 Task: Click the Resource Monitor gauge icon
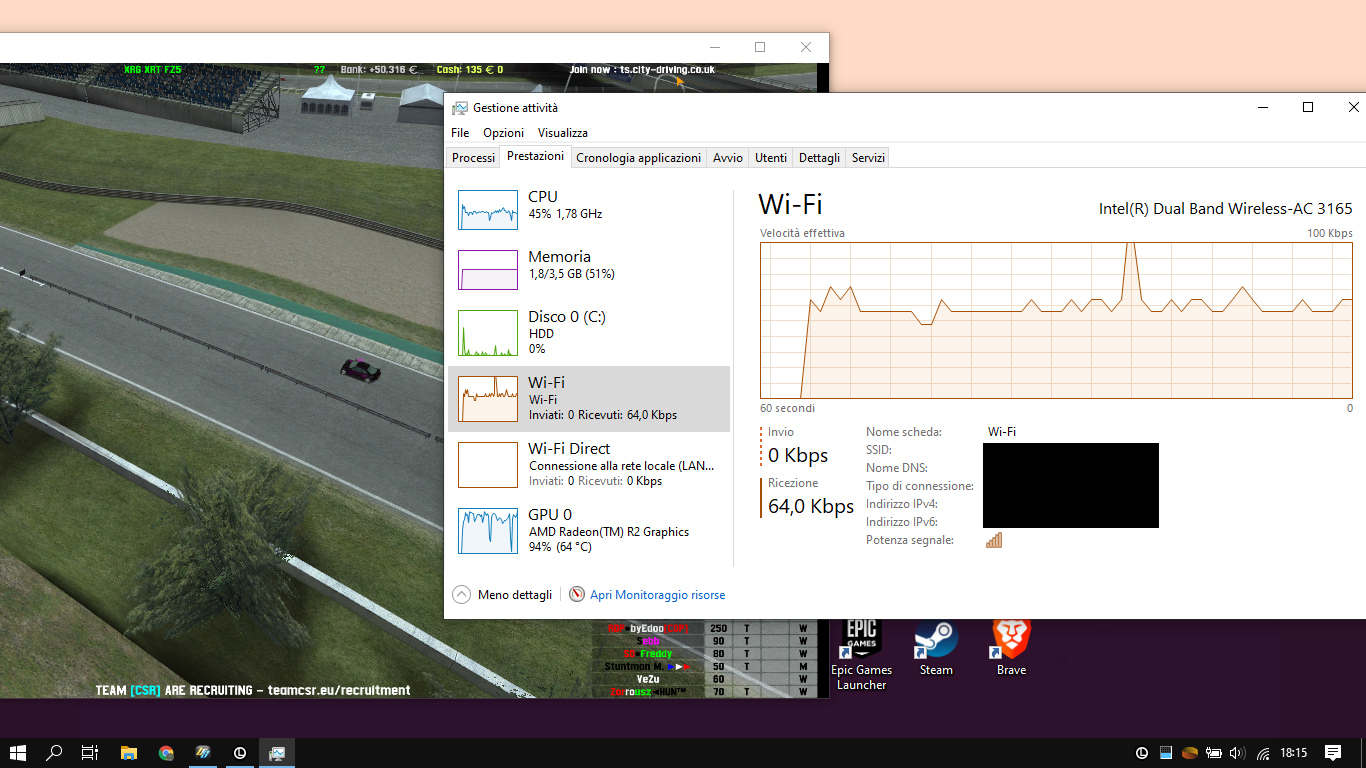[577, 594]
